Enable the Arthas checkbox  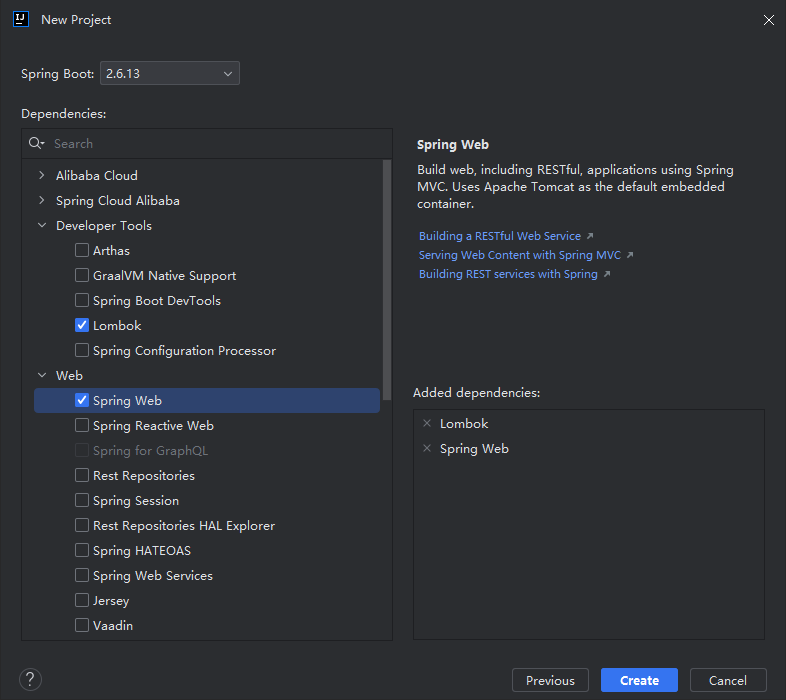(x=82, y=250)
